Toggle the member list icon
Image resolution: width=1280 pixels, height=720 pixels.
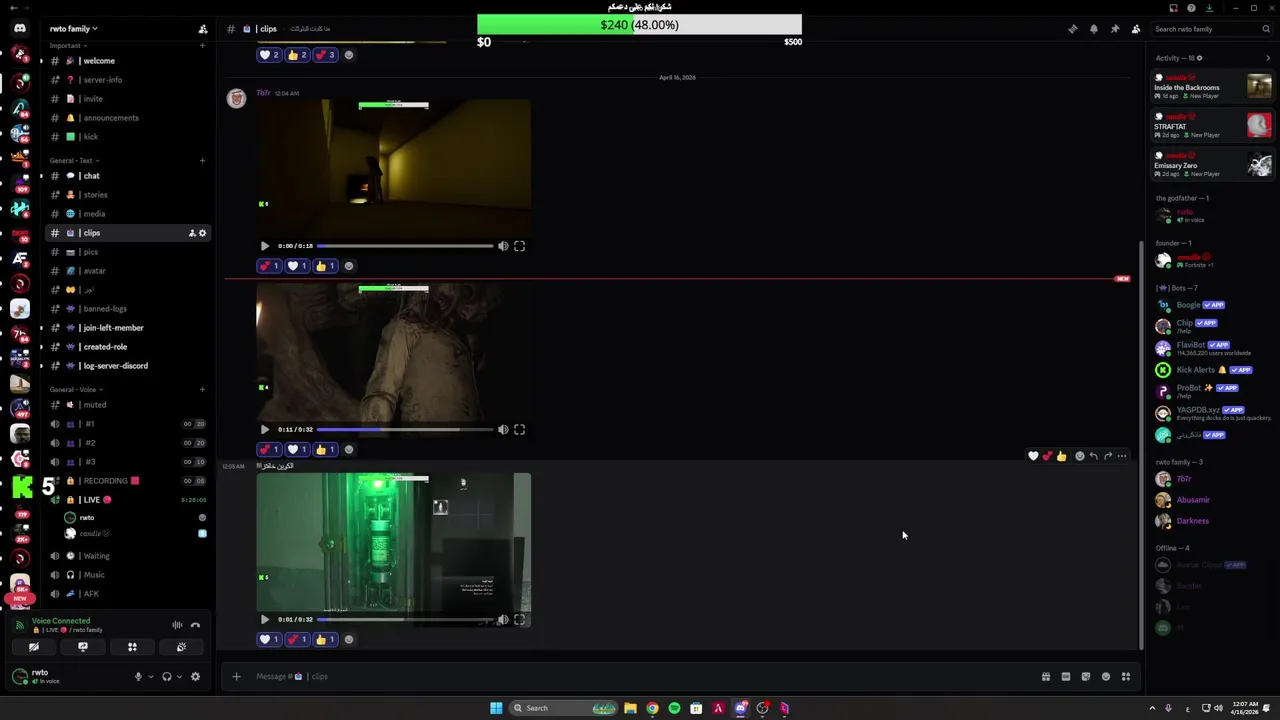(1136, 29)
